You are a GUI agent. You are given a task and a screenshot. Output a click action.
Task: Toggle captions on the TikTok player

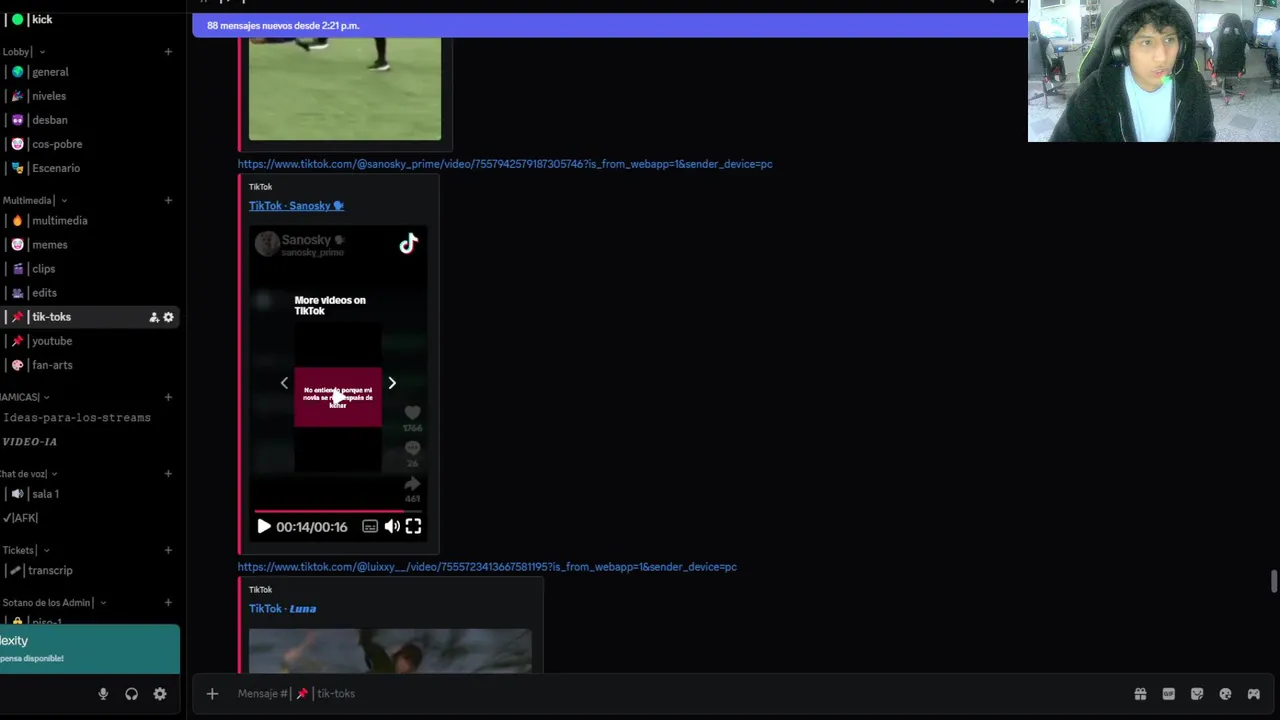(x=370, y=527)
